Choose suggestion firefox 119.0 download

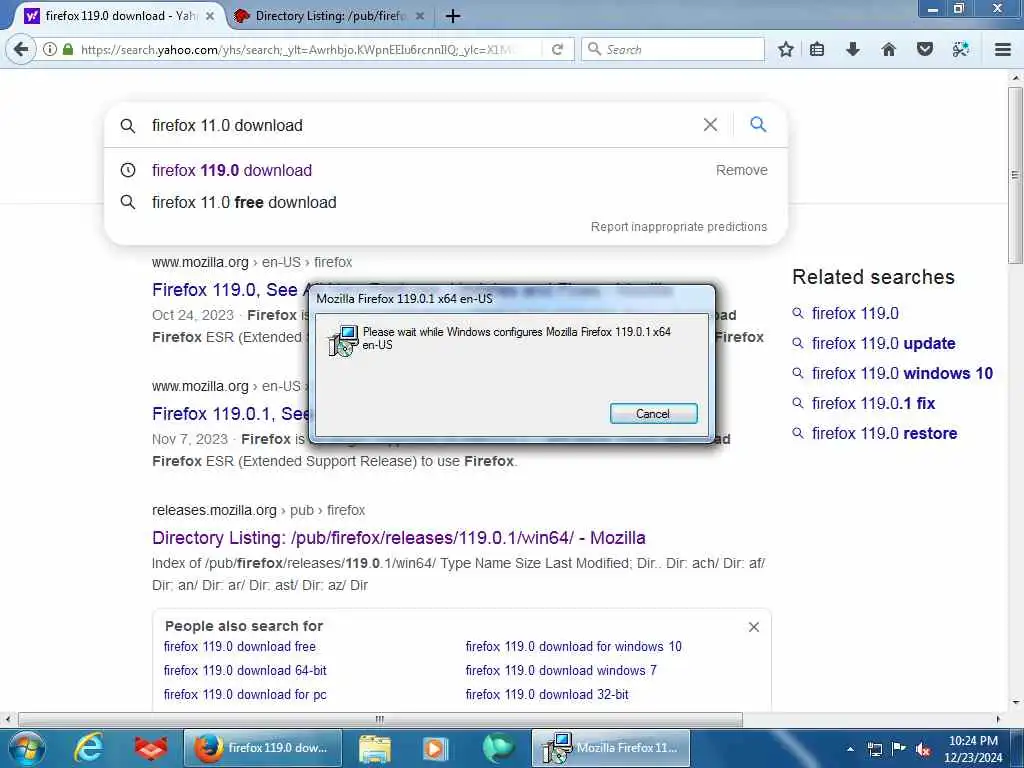point(232,170)
